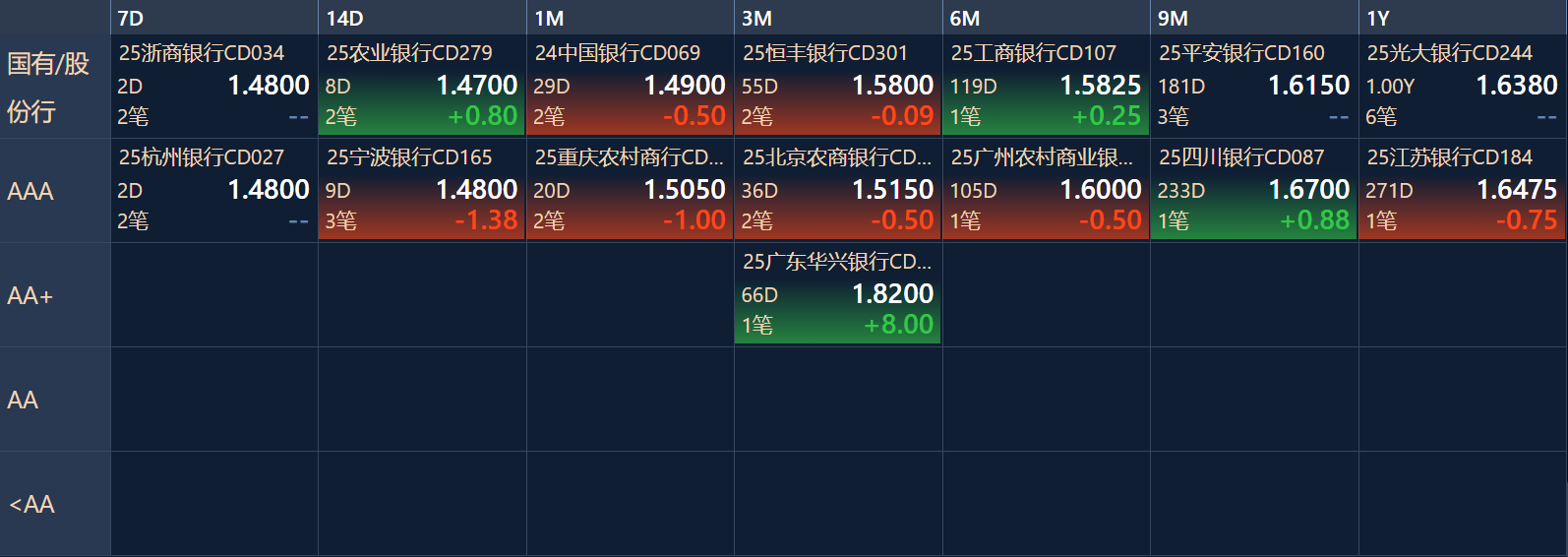Click the 1.8200 yield value
Viewport: 1568px width, 557px height.
(893, 294)
